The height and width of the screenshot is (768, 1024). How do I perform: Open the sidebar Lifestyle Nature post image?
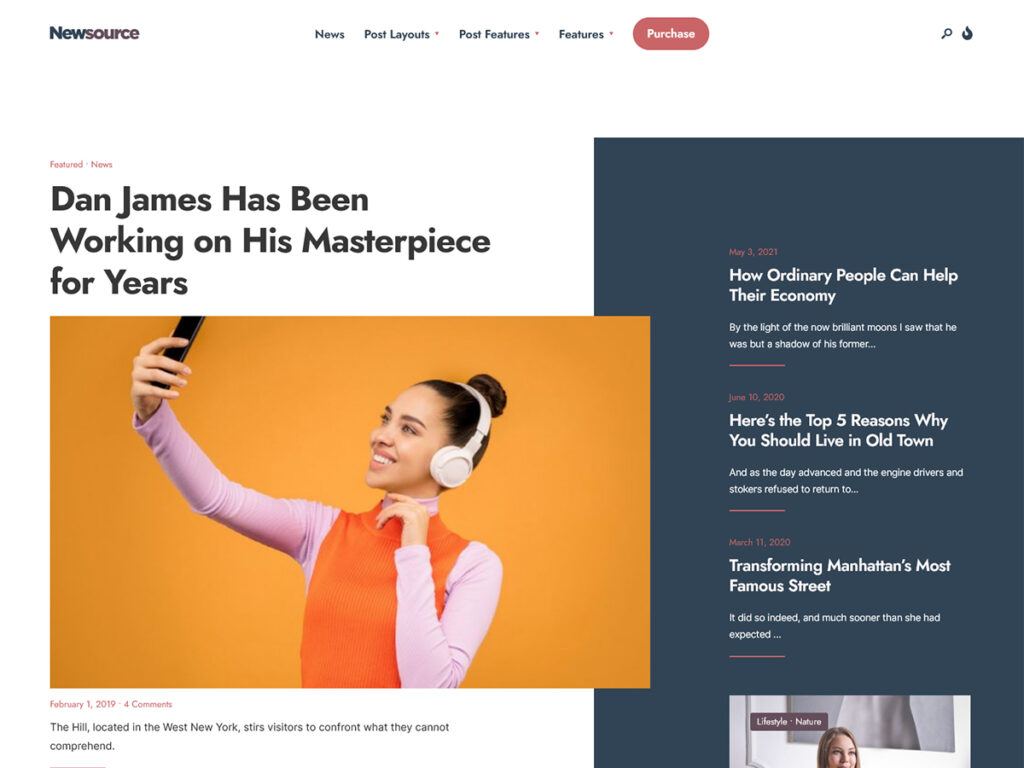850,731
